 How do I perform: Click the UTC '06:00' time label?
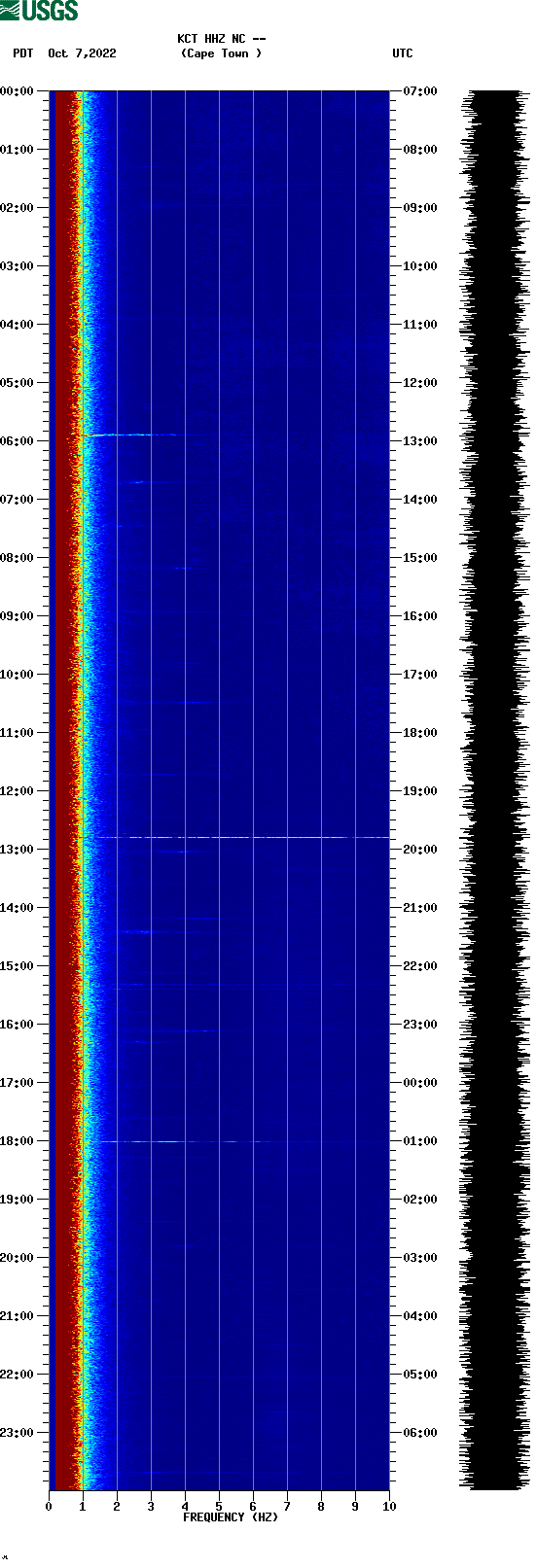[x=420, y=1433]
